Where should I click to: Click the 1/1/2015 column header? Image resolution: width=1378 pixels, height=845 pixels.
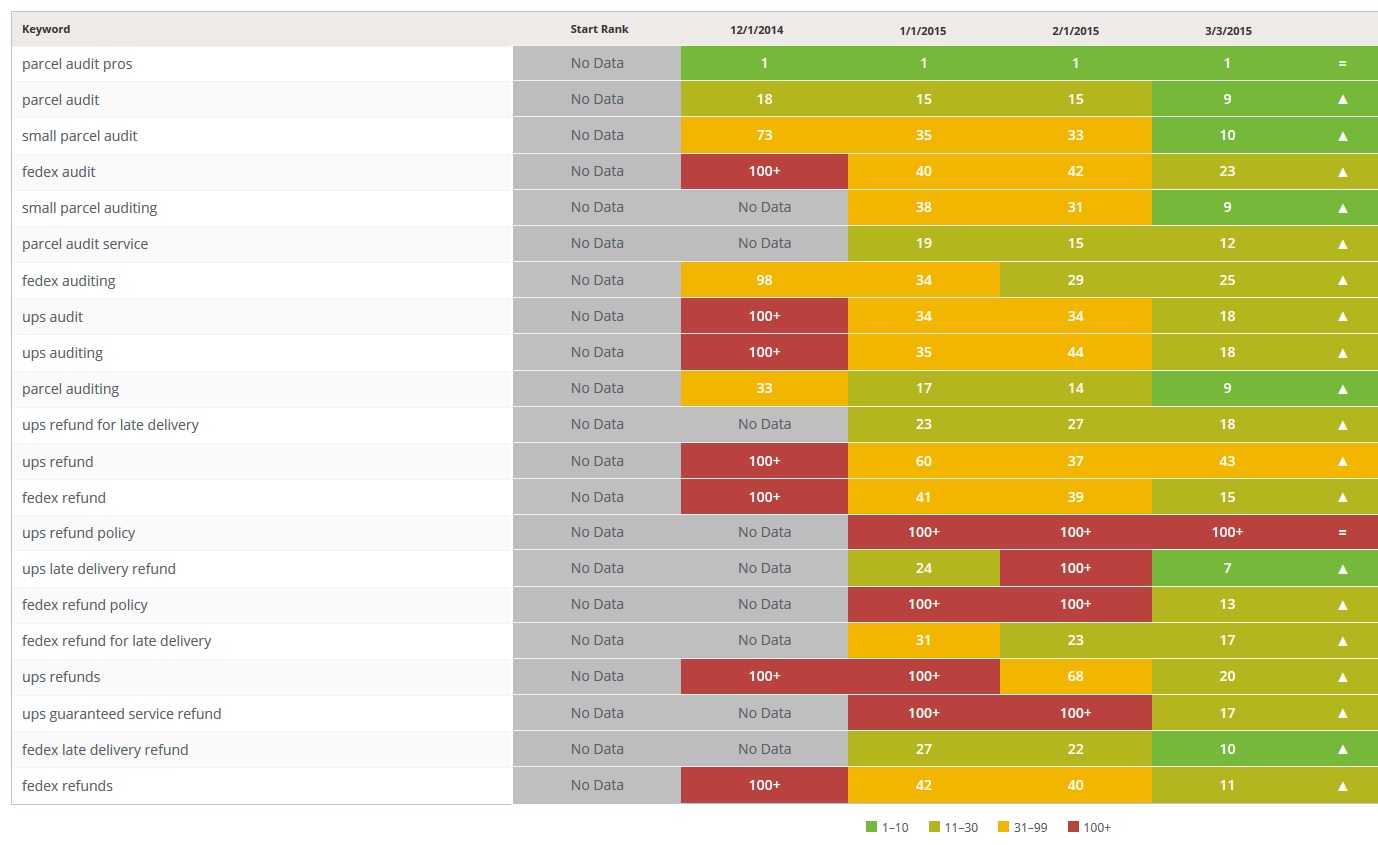click(923, 31)
